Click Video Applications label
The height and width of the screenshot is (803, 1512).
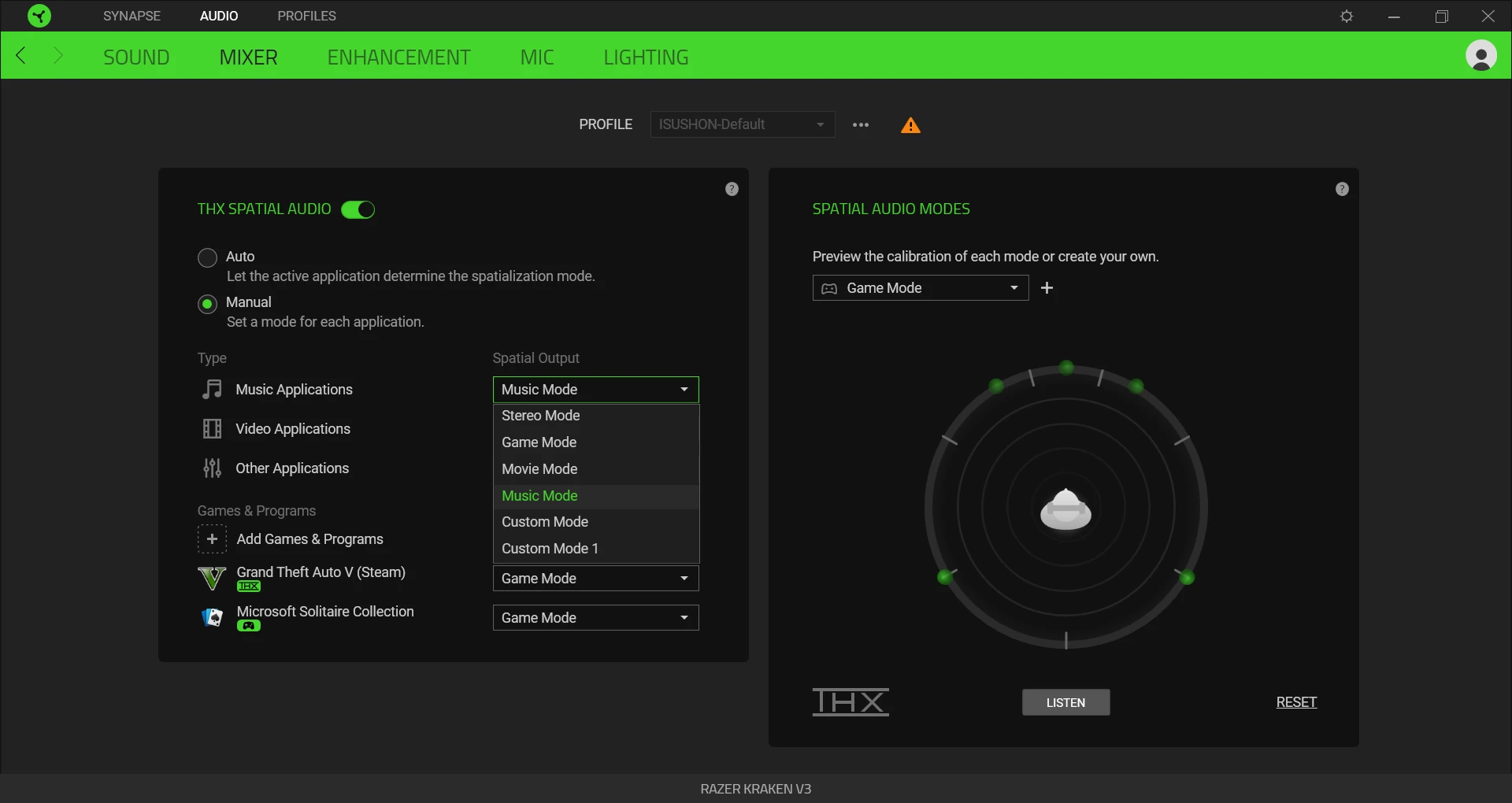point(293,429)
